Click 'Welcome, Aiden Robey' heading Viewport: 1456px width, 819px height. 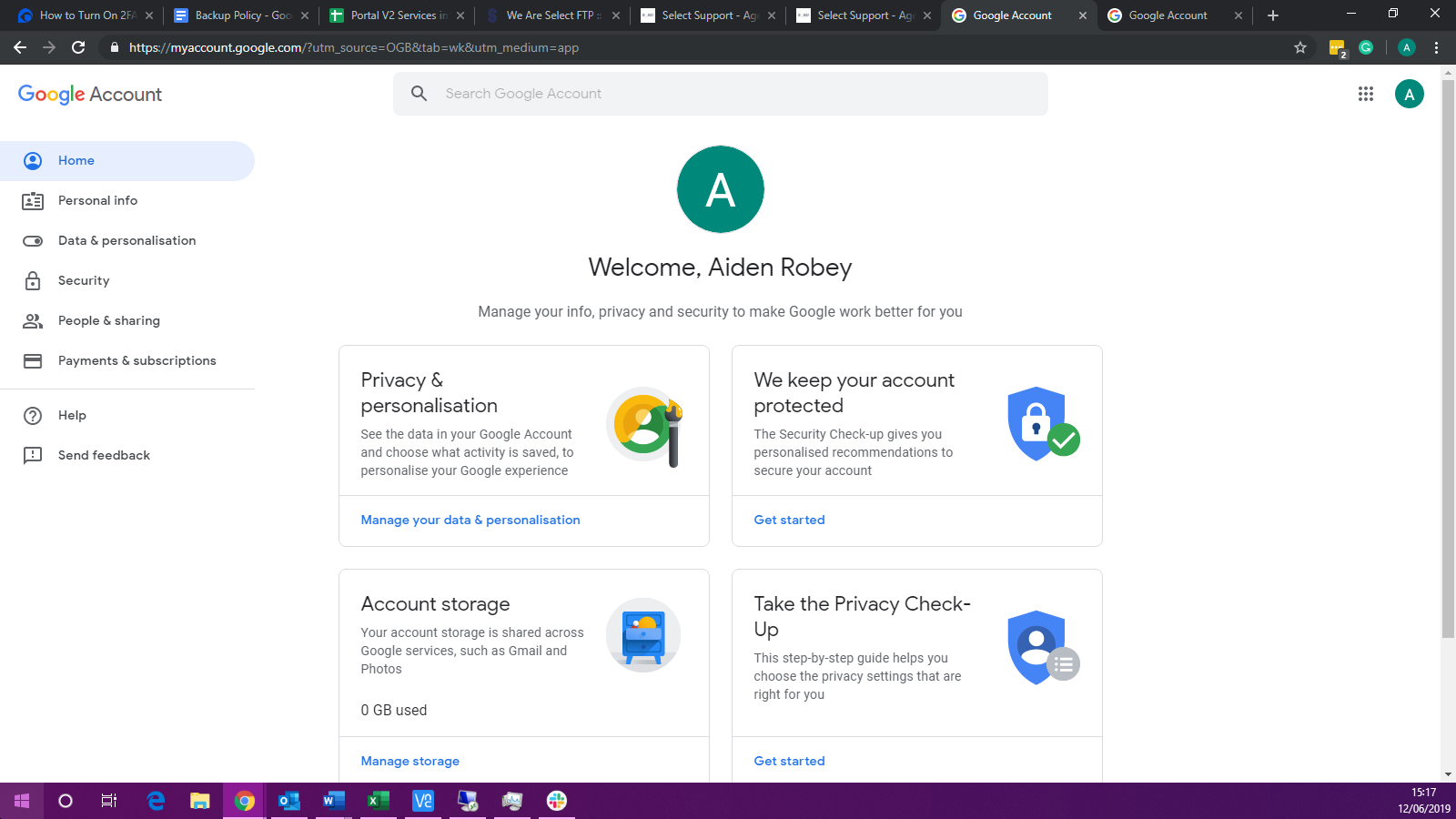721,268
